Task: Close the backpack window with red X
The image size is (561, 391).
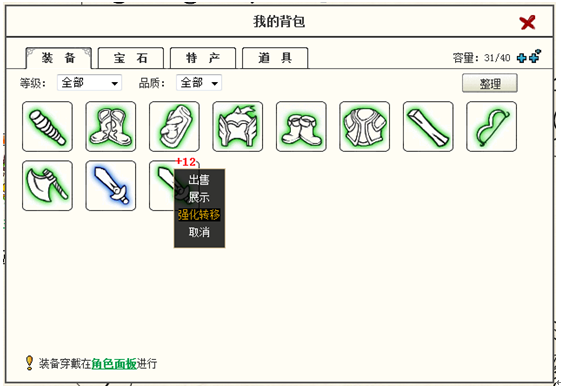Action: click(527, 23)
